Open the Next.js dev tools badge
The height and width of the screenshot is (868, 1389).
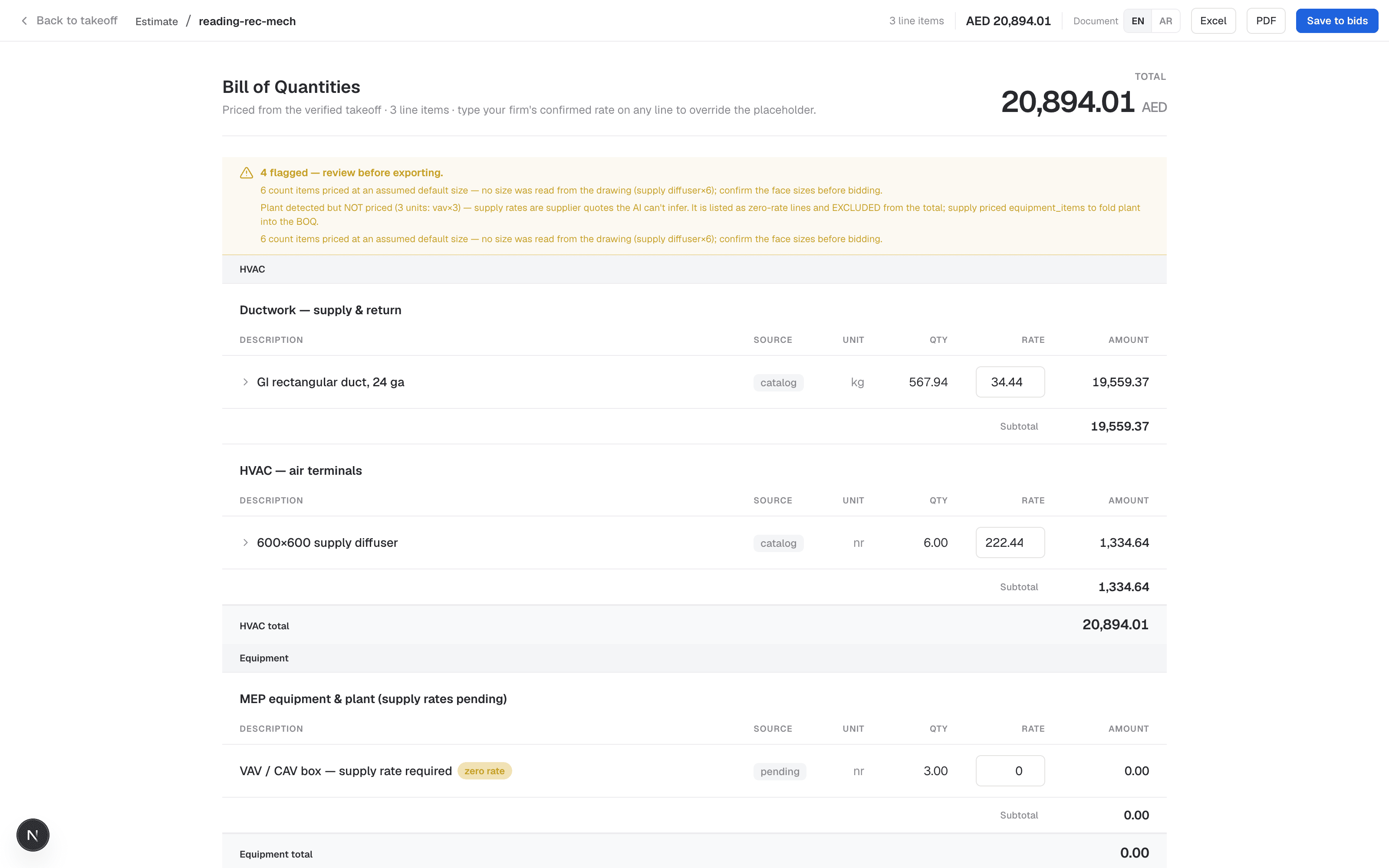click(33, 835)
